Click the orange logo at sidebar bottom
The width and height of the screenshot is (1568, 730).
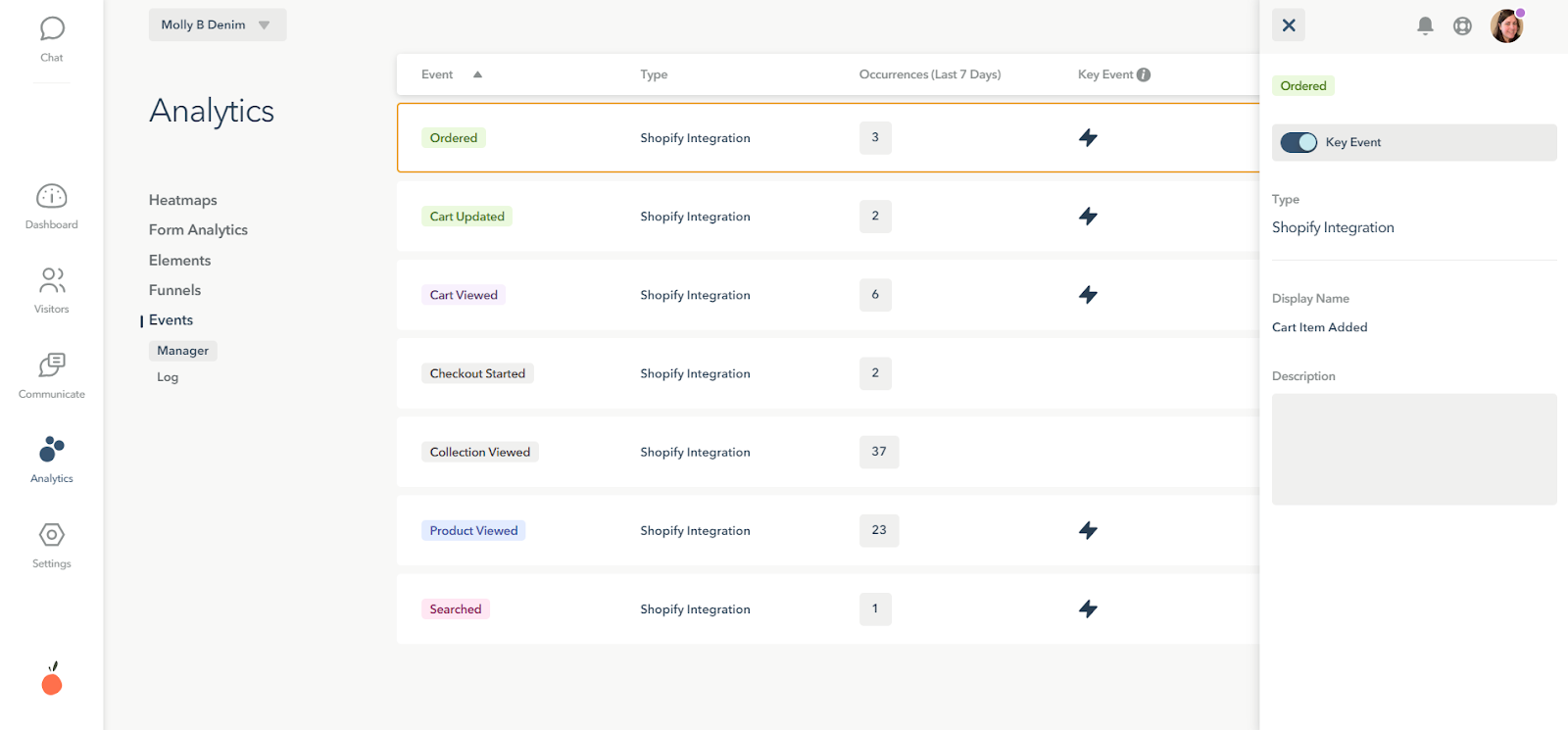coord(52,679)
